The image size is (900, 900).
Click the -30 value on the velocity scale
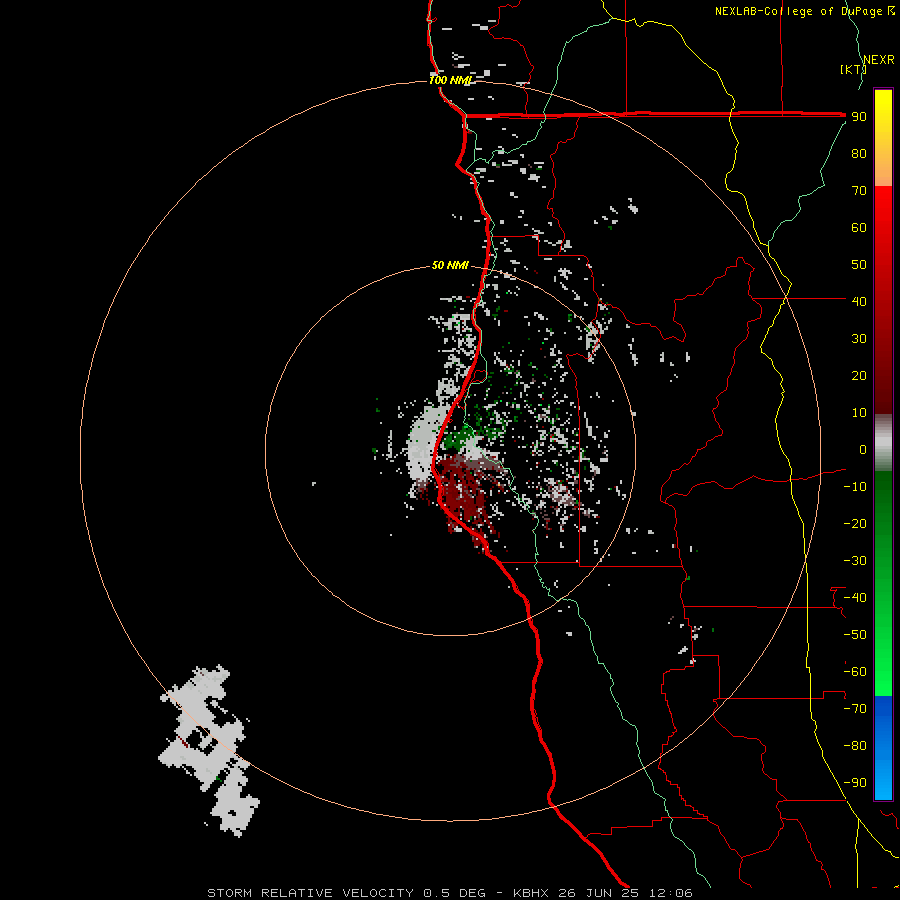[x=855, y=561]
